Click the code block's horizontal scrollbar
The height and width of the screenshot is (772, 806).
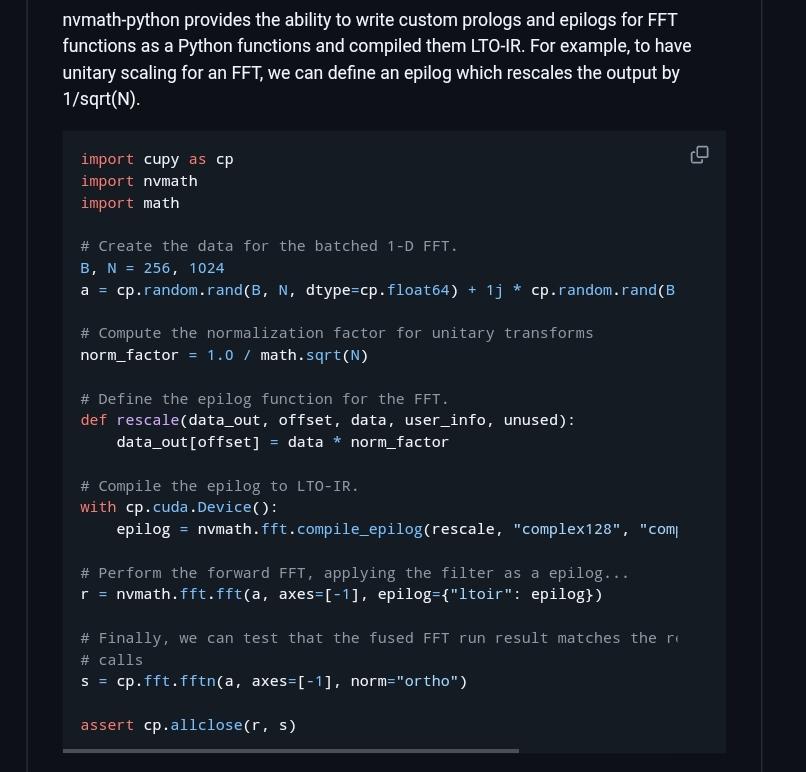tap(290, 750)
